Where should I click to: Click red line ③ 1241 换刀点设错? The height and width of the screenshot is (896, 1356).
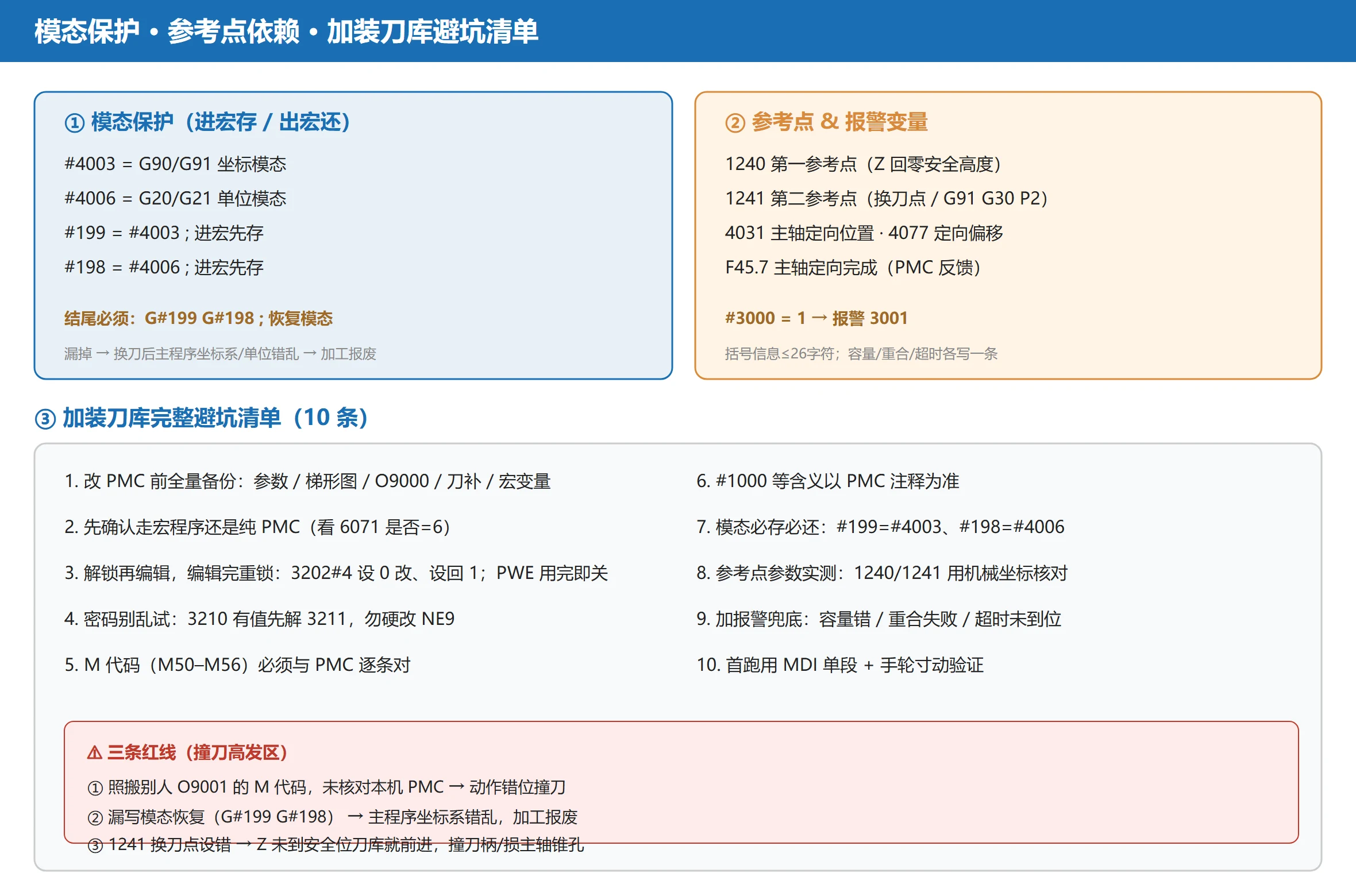tap(336, 845)
